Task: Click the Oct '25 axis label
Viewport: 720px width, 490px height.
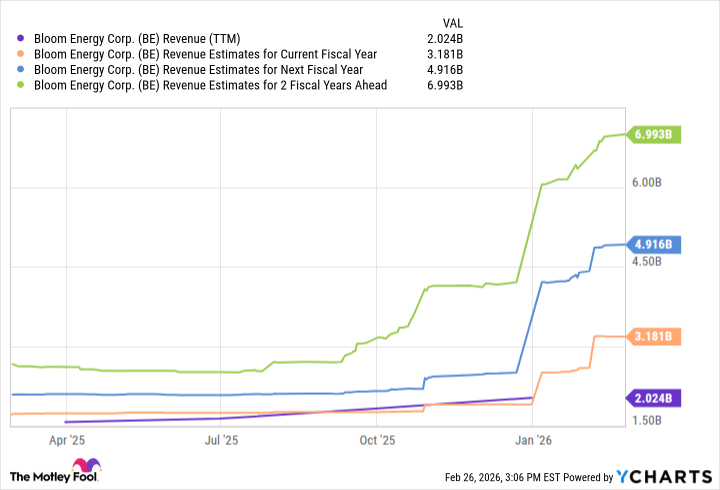Action: point(376,439)
